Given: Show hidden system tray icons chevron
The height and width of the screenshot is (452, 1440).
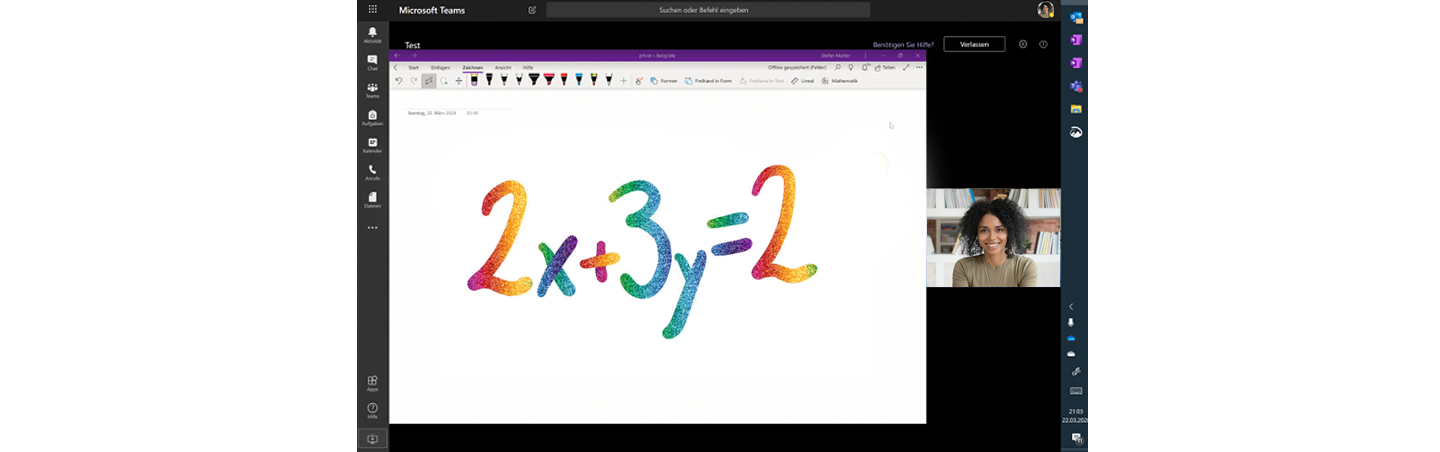Looking at the screenshot, I should (x=1071, y=306).
